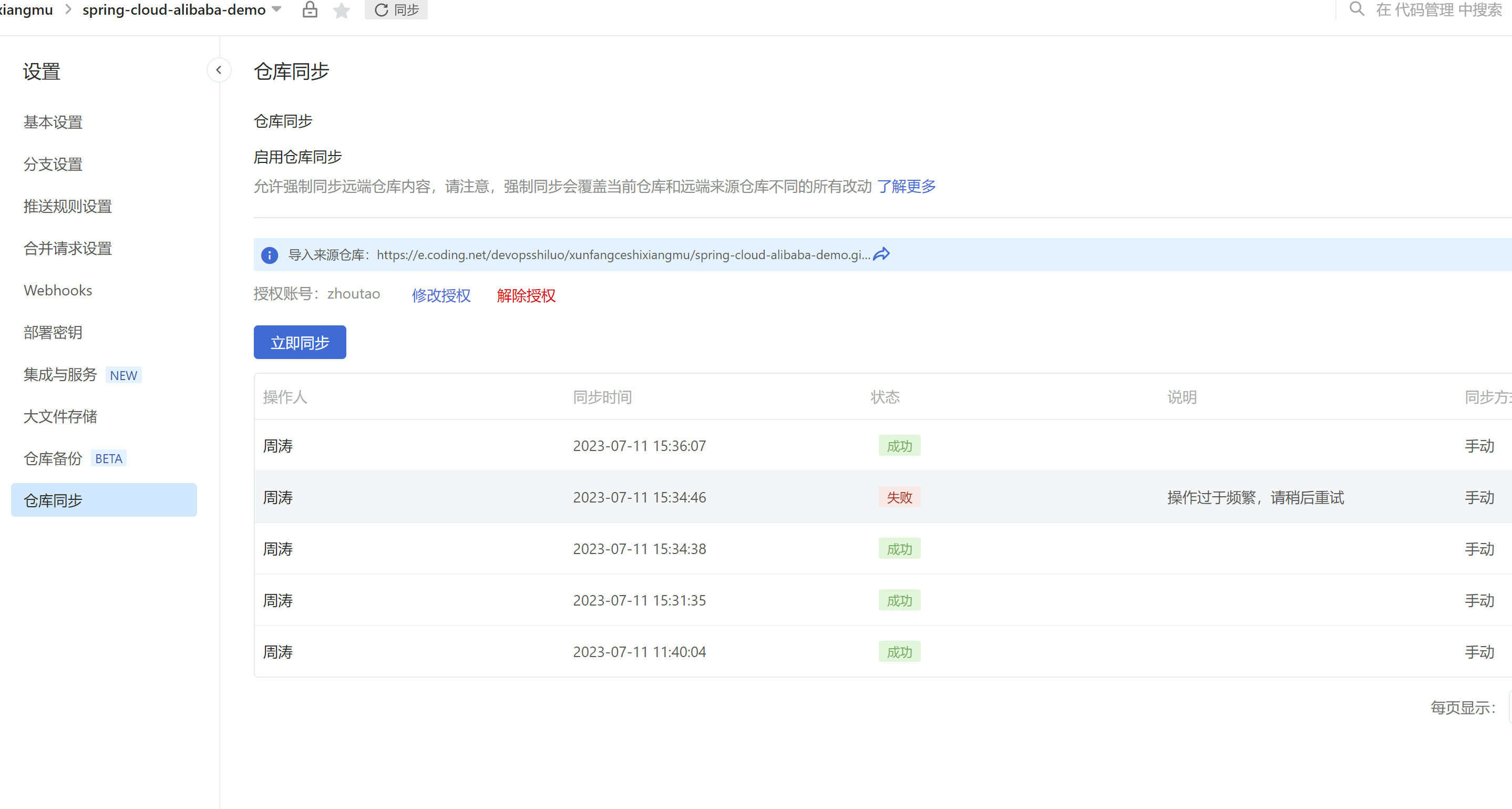
Task: Click the lock icon beside repository name
Action: click(310, 10)
